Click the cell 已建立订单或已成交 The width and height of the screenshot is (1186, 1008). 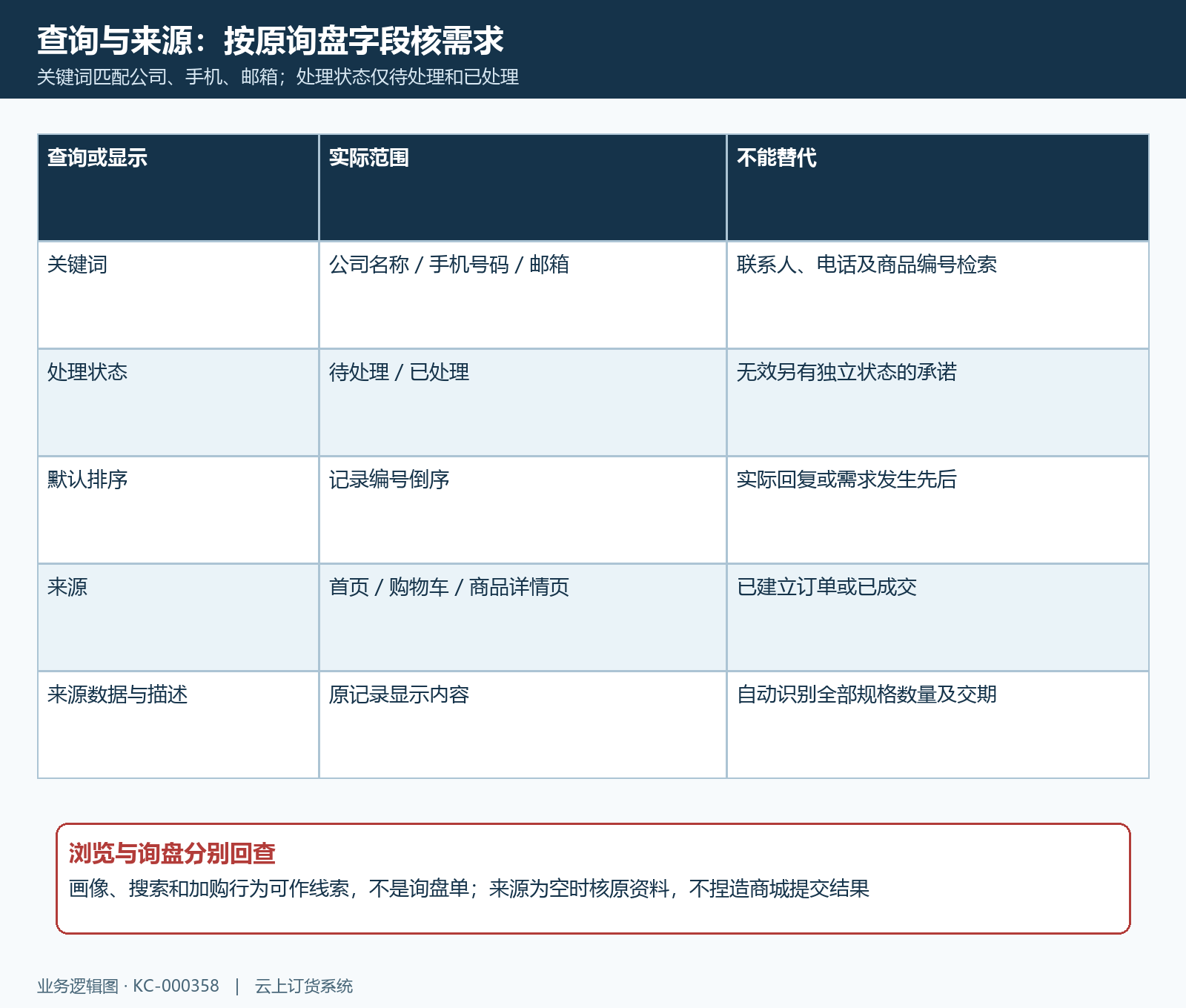(938, 617)
